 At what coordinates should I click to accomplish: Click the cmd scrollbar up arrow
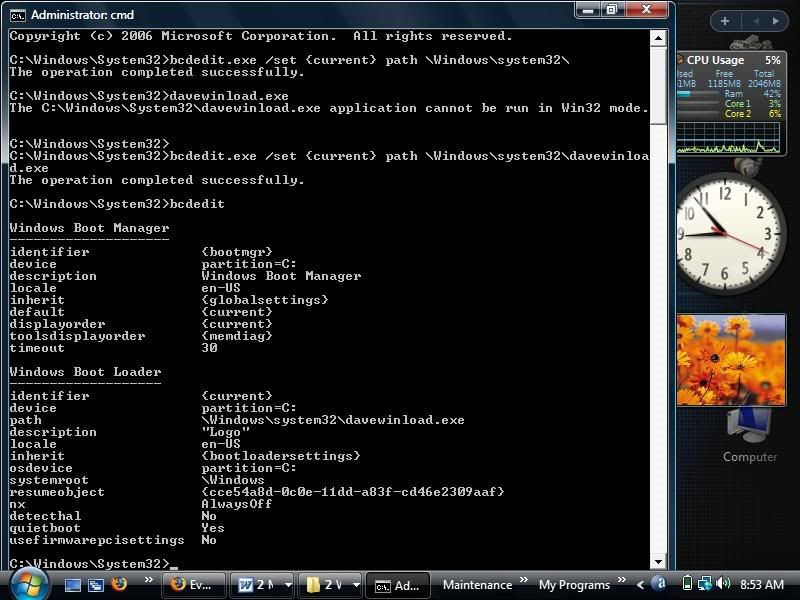[658, 38]
